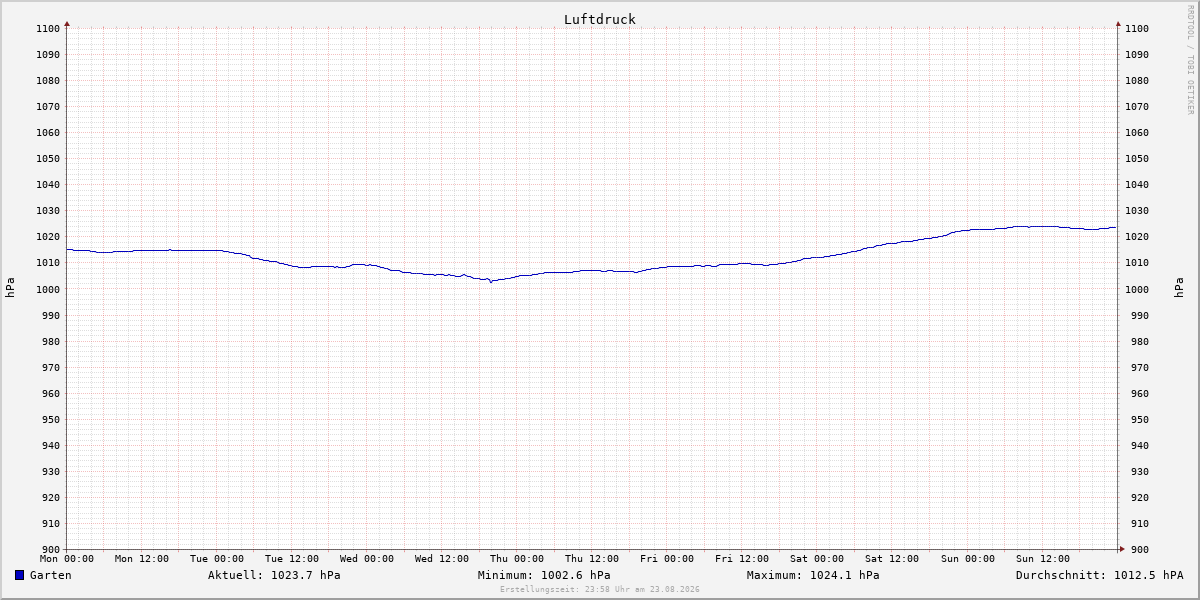Click the 900 label on the right axis
Viewport: 1200px width, 600px height.
tap(1135, 549)
